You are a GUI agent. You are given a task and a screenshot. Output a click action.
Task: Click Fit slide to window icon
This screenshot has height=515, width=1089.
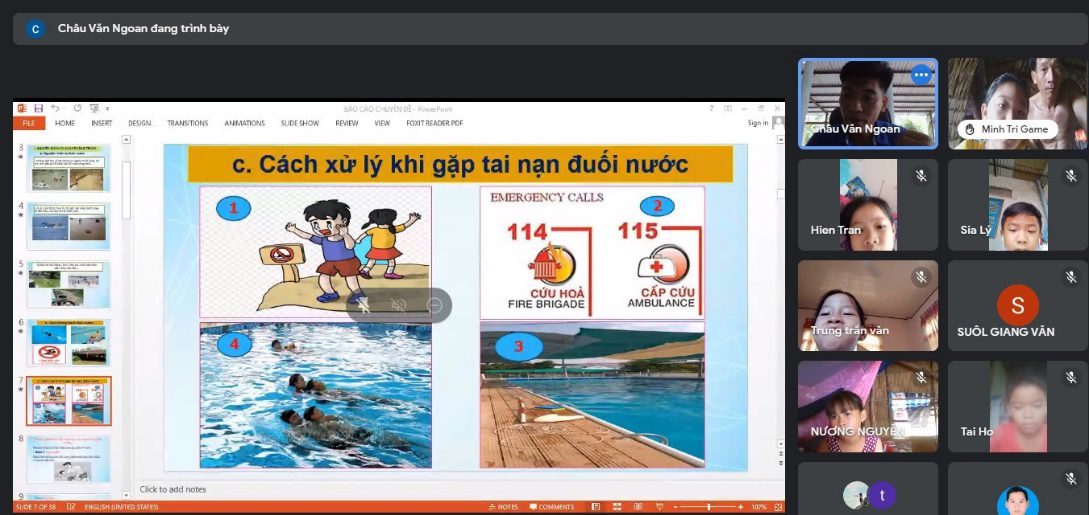pyautogui.click(x=778, y=507)
